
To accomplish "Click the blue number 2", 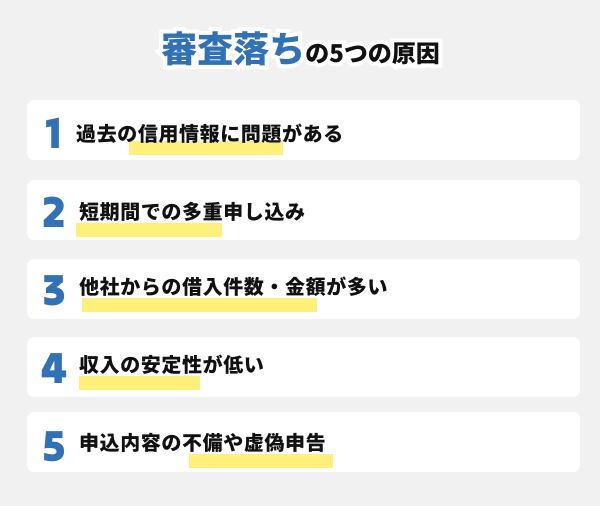I will click(x=54, y=212).
